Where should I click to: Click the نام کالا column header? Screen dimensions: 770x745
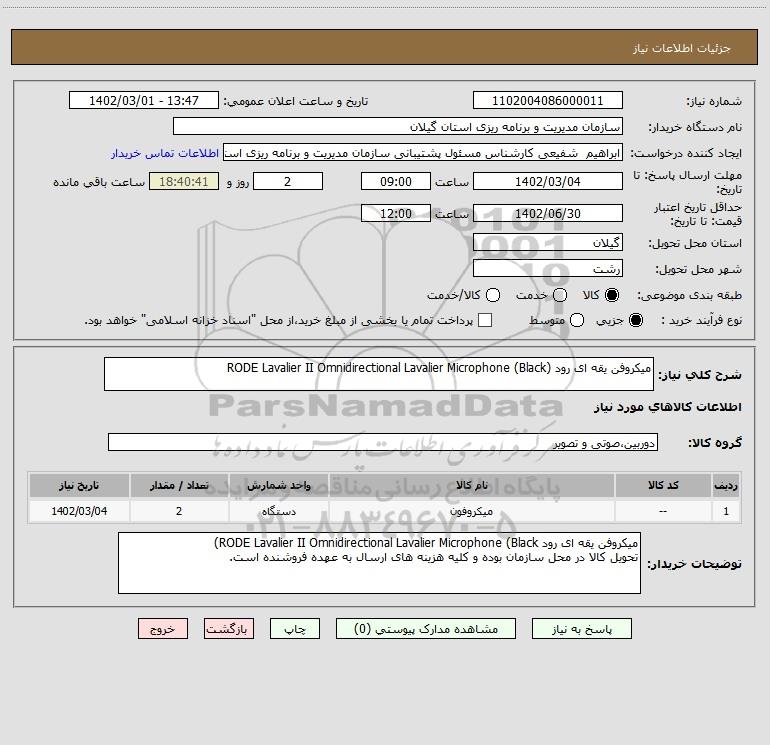pos(471,485)
